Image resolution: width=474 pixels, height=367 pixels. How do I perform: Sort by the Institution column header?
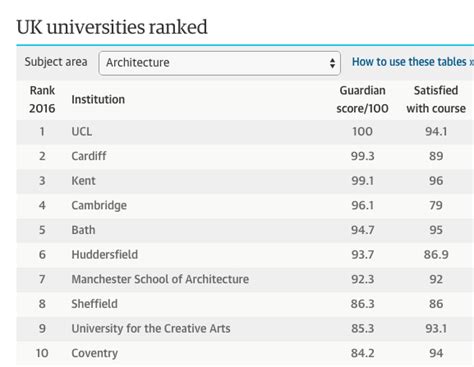(x=98, y=99)
